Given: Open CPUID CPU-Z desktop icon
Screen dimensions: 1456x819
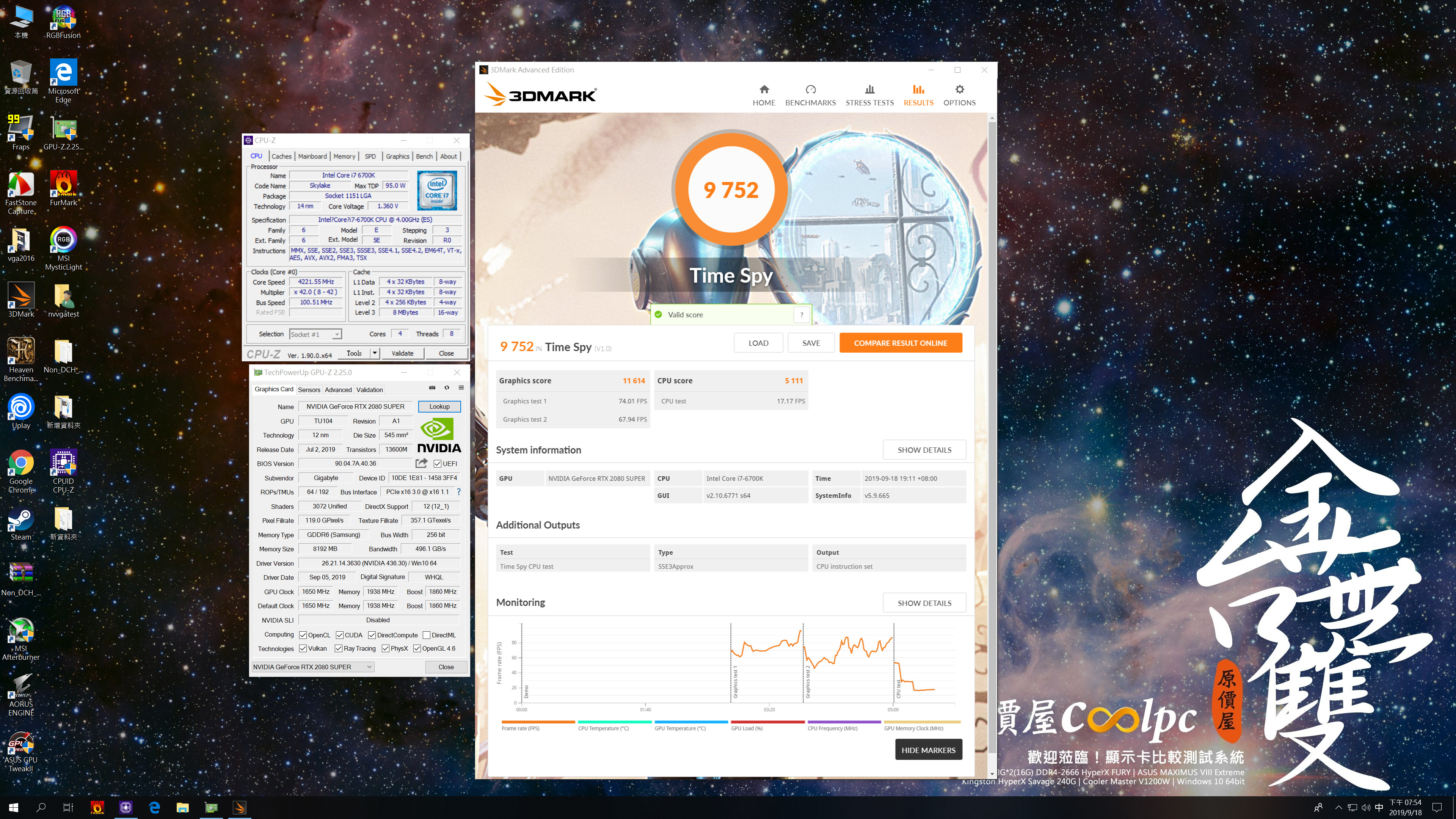Looking at the screenshot, I should pos(63,471).
